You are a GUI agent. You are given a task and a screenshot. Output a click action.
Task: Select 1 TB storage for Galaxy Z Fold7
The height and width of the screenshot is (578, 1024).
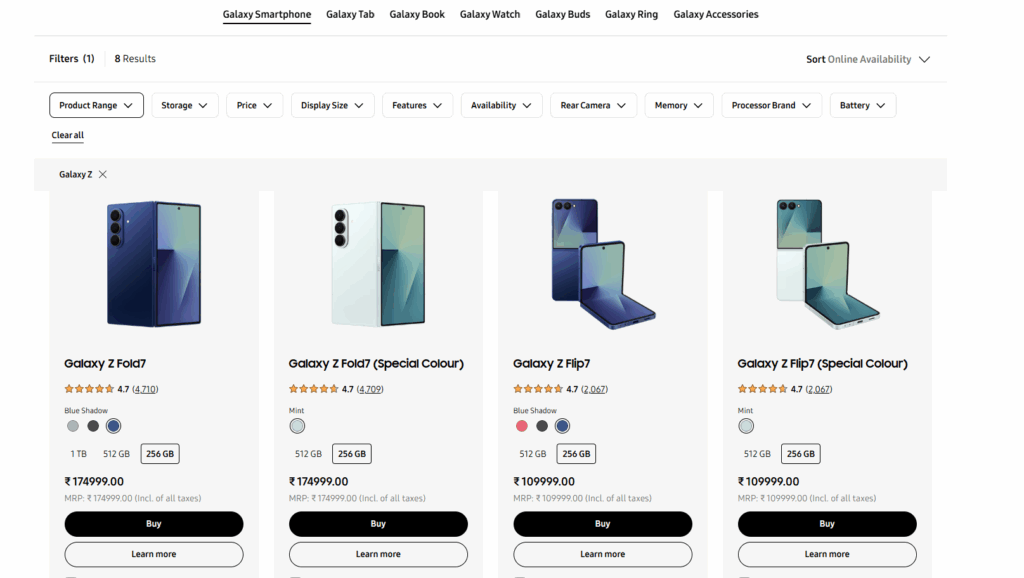tap(79, 454)
